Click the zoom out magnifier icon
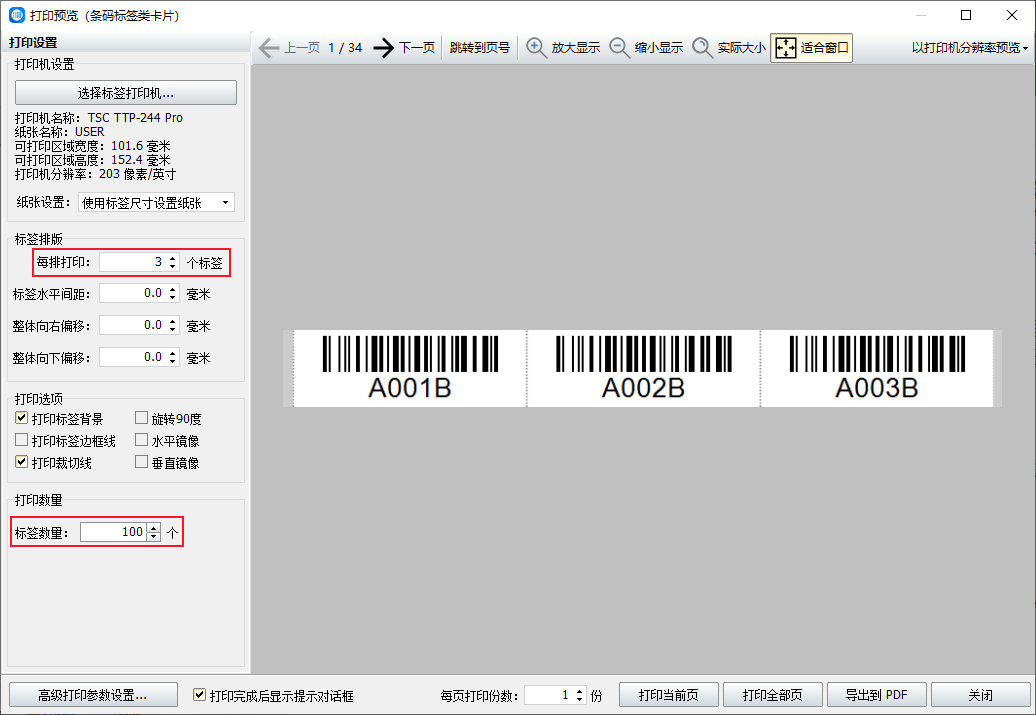This screenshot has height=715, width=1036. (x=619, y=48)
